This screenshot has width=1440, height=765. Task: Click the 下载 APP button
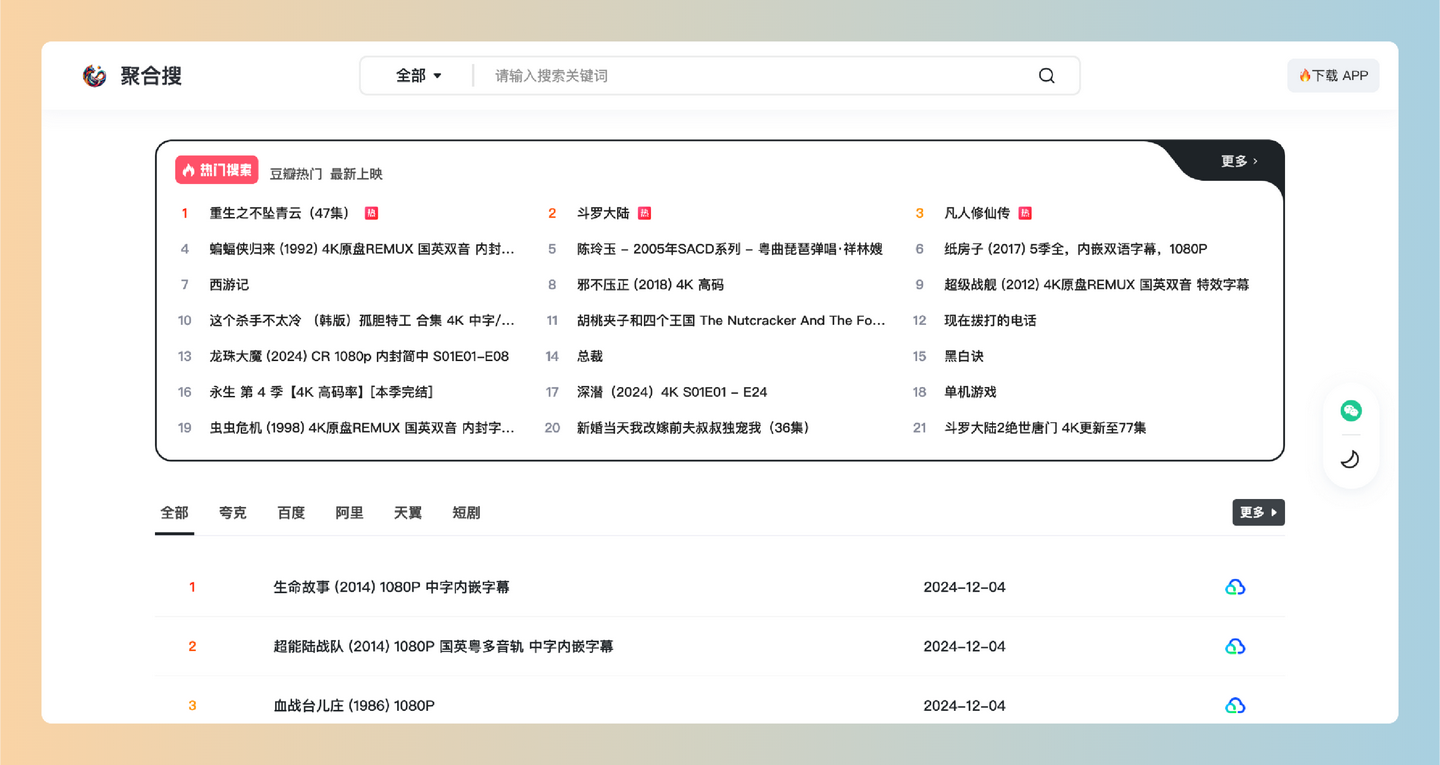[1333, 76]
